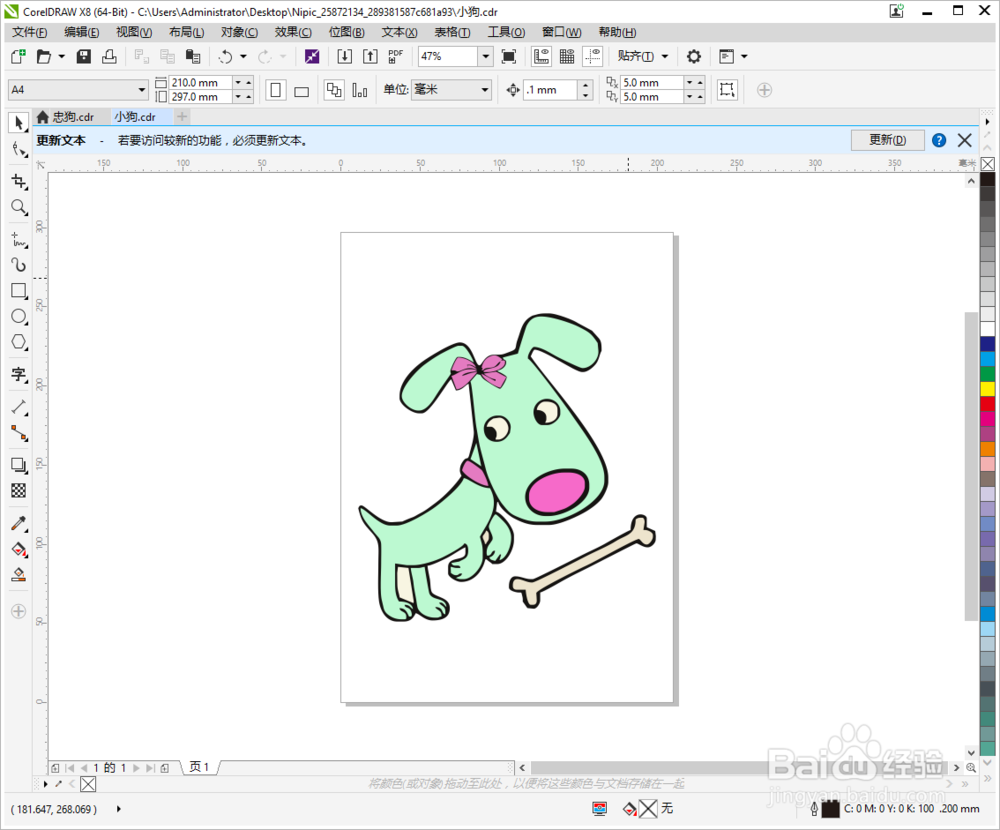This screenshot has width=1000, height=830.
Task: Select the Rectangle tool
Action: tap(18, 291)
